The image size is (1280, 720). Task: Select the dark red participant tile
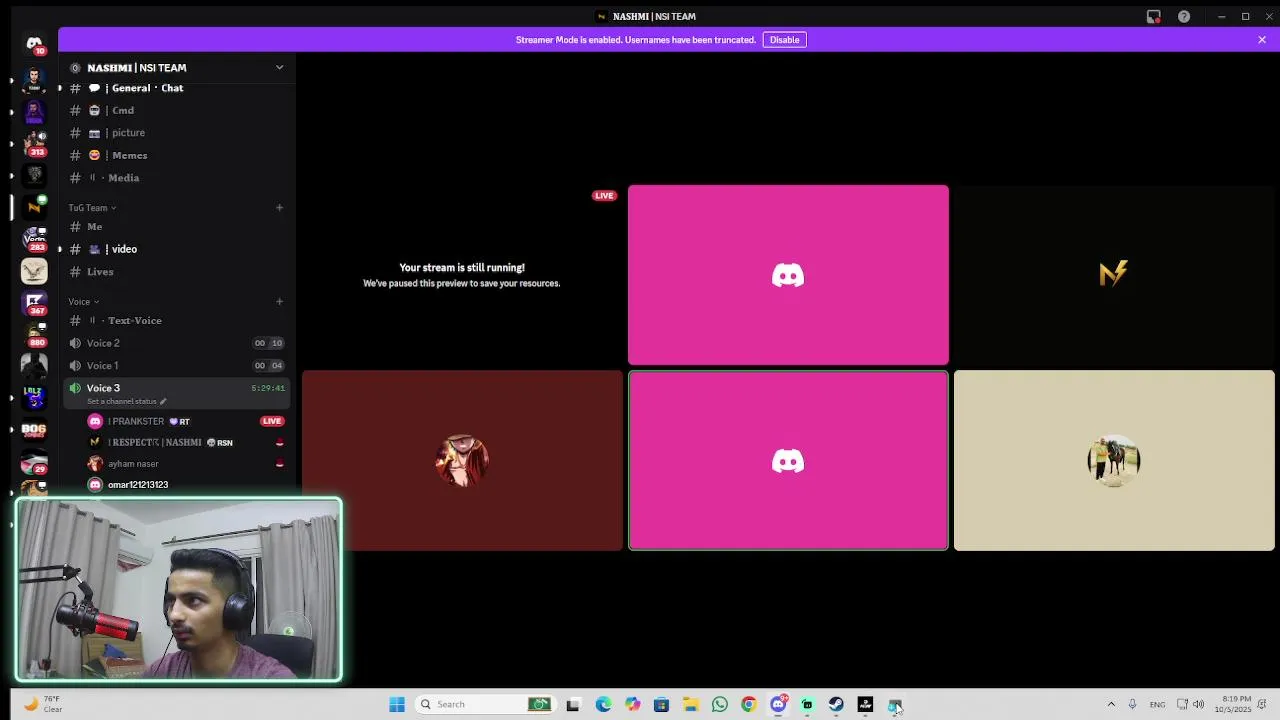(x=462, y=461)
